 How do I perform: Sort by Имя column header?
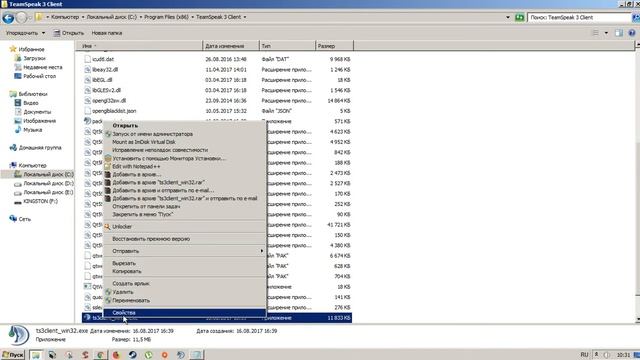tap(139, 46)
